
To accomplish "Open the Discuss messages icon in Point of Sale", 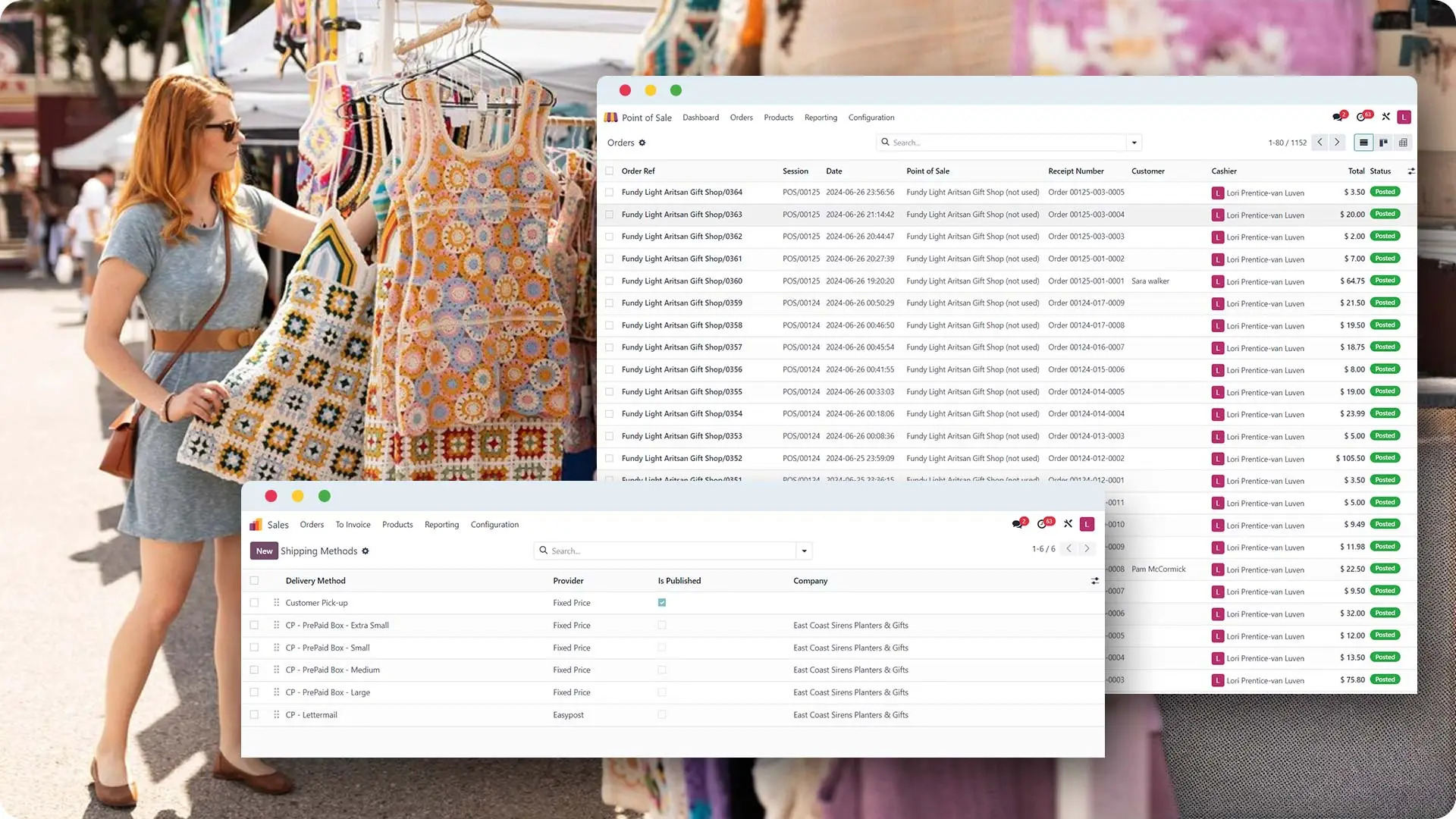I will click(1338, 117).
